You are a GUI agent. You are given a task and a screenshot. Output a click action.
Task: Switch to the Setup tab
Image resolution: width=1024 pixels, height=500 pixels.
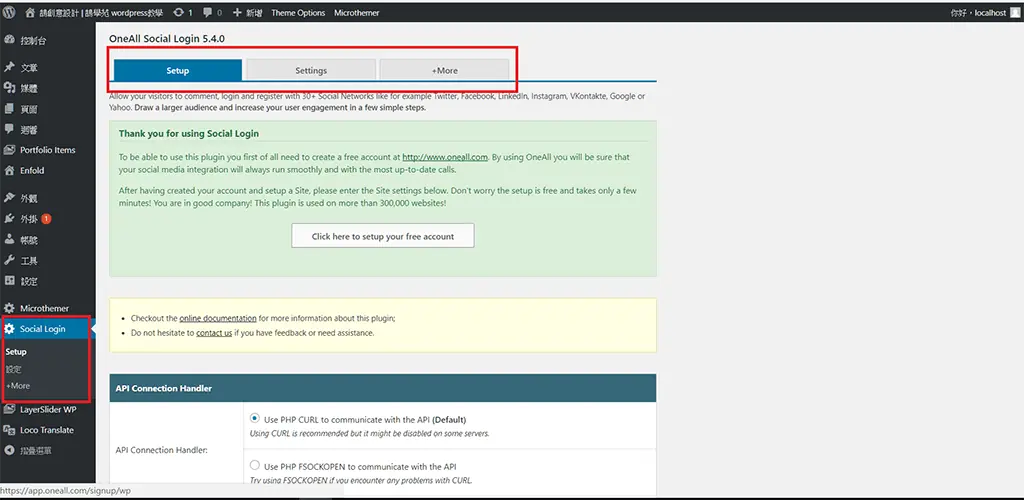pyautogui.click(x=178, y=70)
